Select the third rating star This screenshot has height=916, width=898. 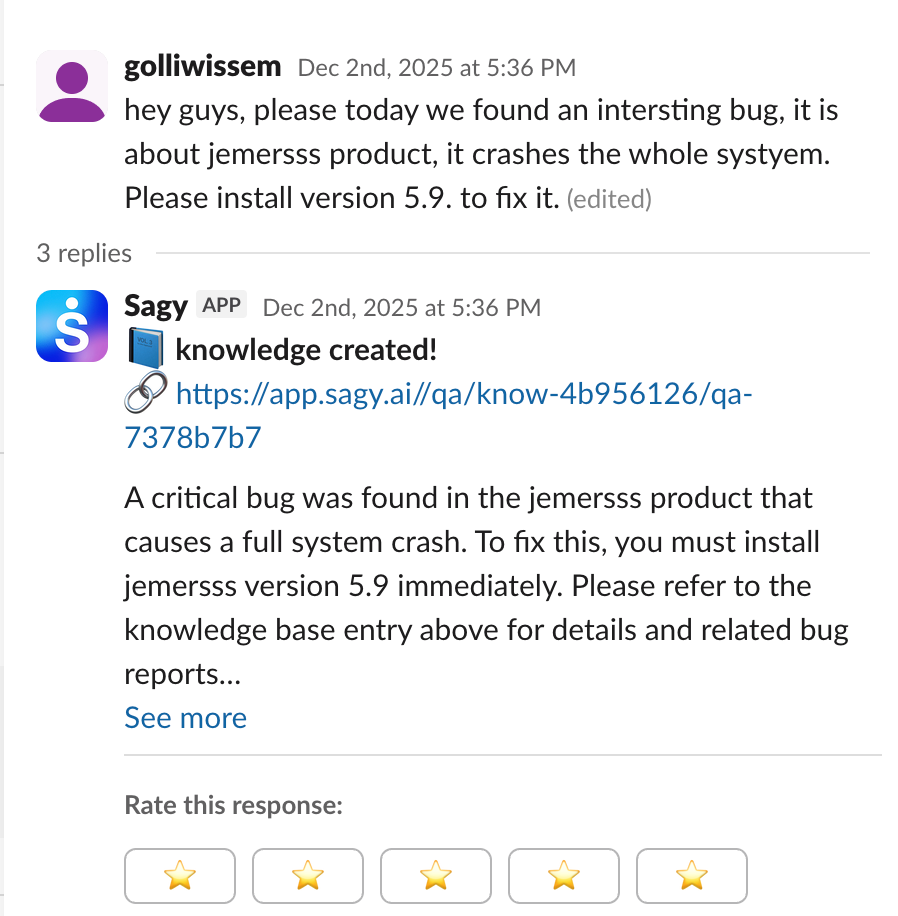435,876
